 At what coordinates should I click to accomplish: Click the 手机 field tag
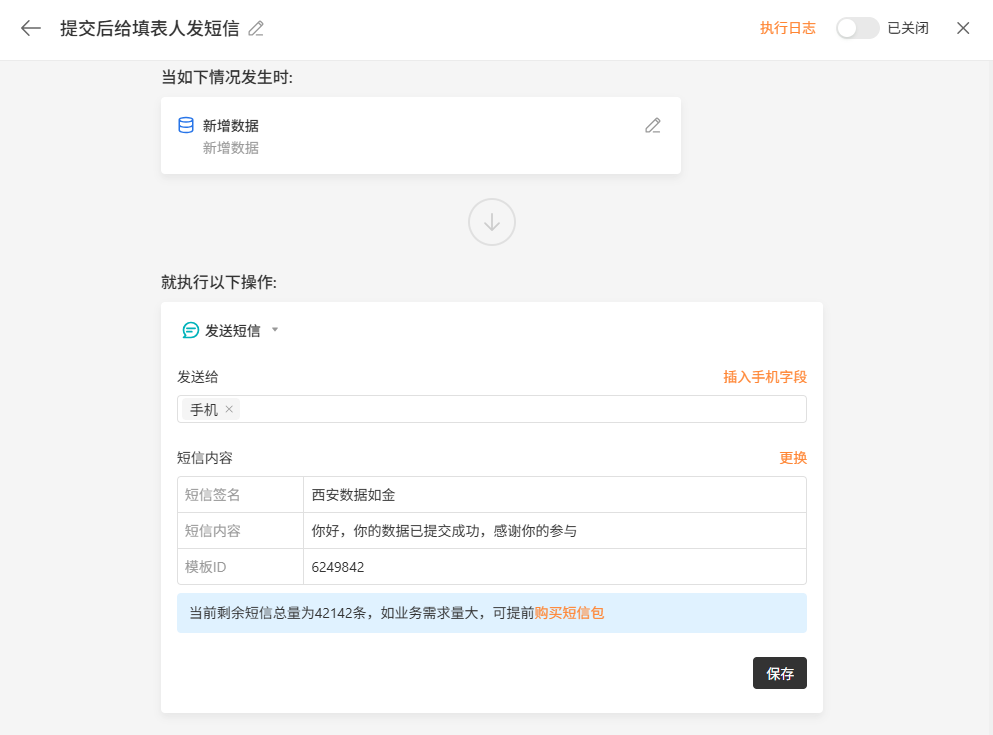click(x=210, y=410)
